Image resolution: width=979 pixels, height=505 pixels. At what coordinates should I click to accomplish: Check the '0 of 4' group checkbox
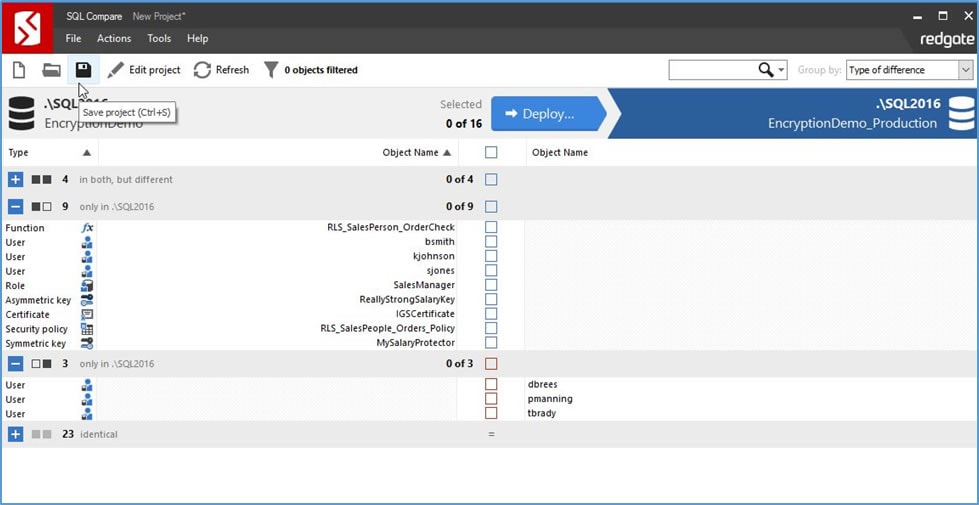491,180
